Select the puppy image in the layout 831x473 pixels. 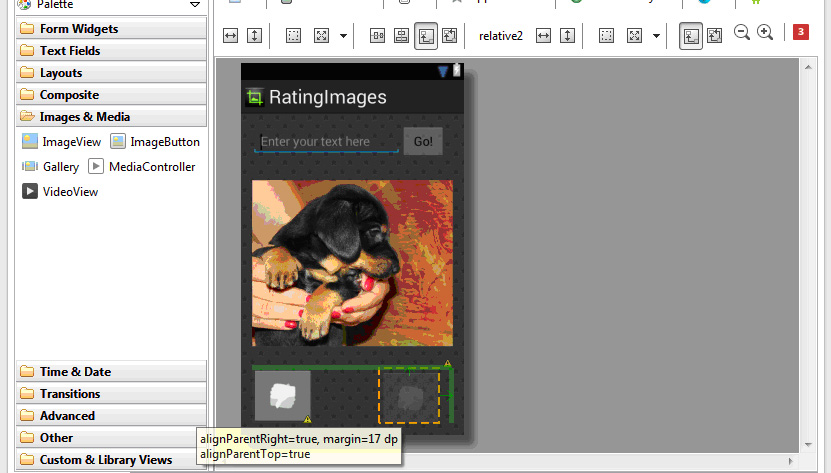[352, 263]
